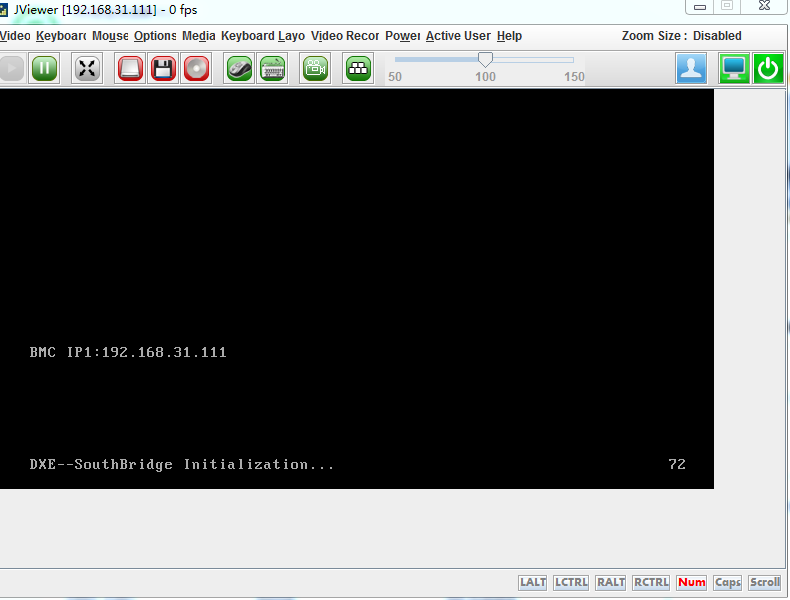Image resolution: width=790 pixels, height=600 pixels.
Task: Click the green power button icon
Action: pos(768,69)
